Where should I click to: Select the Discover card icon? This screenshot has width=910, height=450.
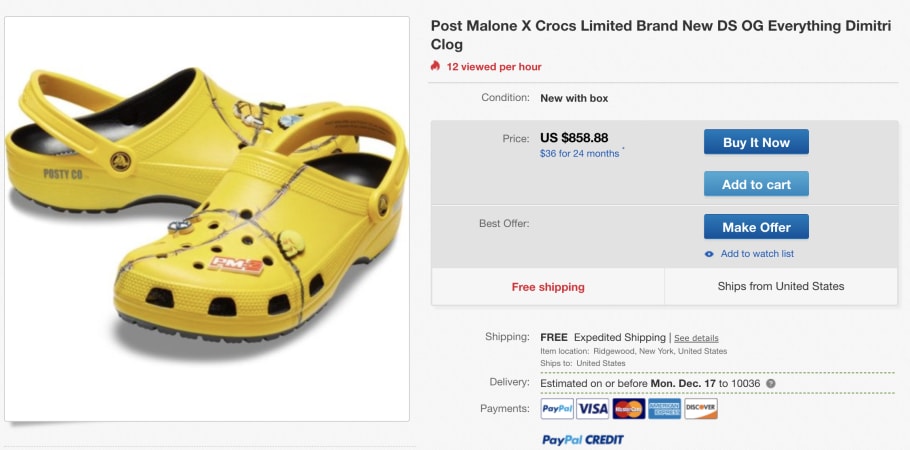coord(701,409)
